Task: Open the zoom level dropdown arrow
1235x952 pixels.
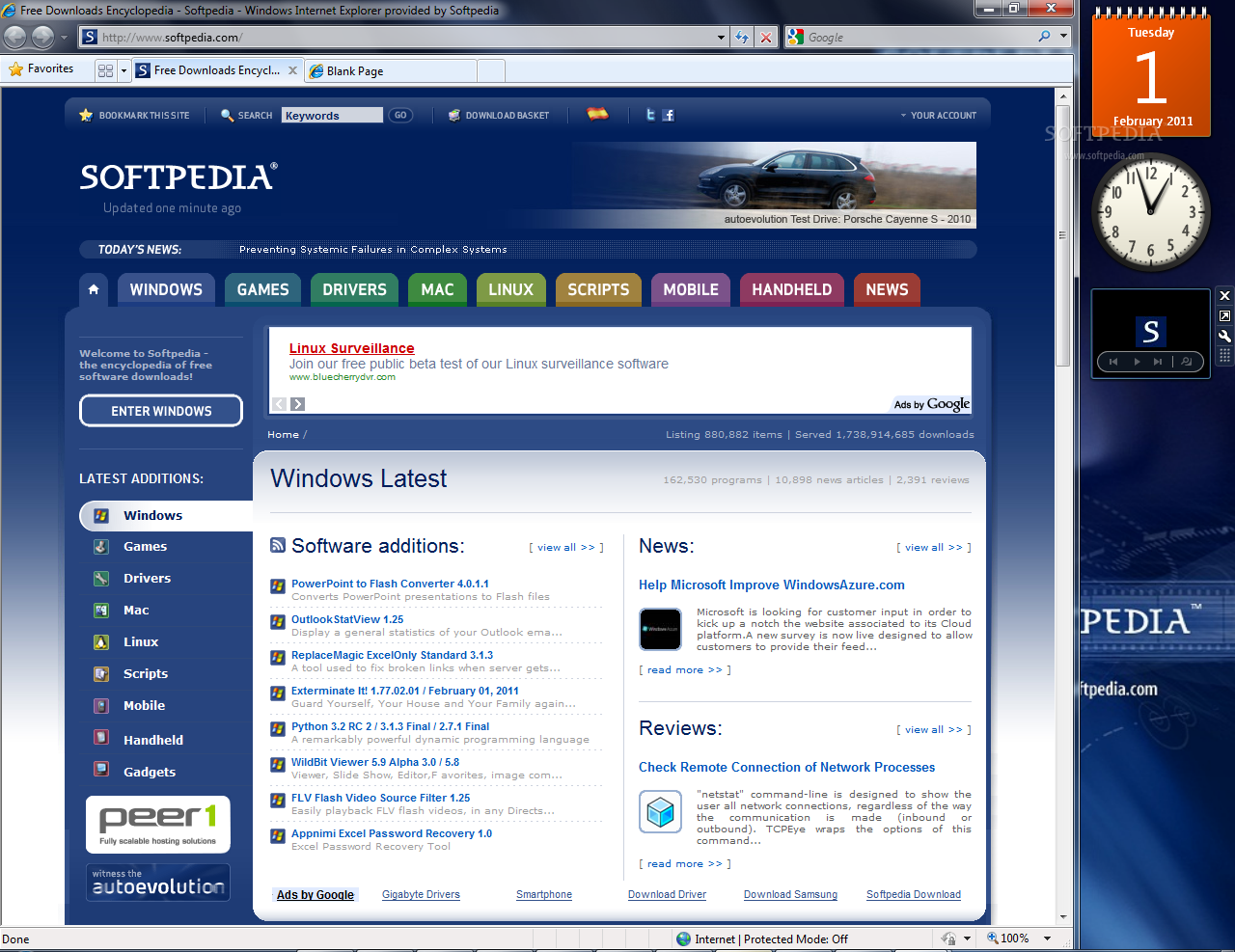Action: [1047, 938]
